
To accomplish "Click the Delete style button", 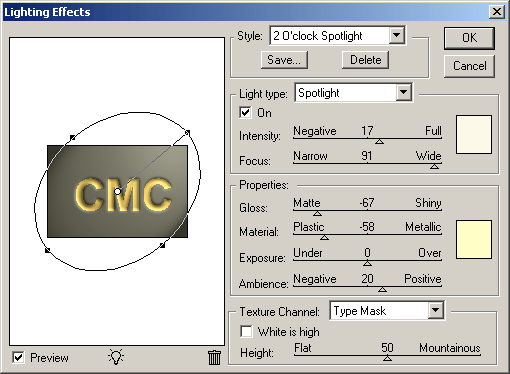I will (x=365, y=60).
